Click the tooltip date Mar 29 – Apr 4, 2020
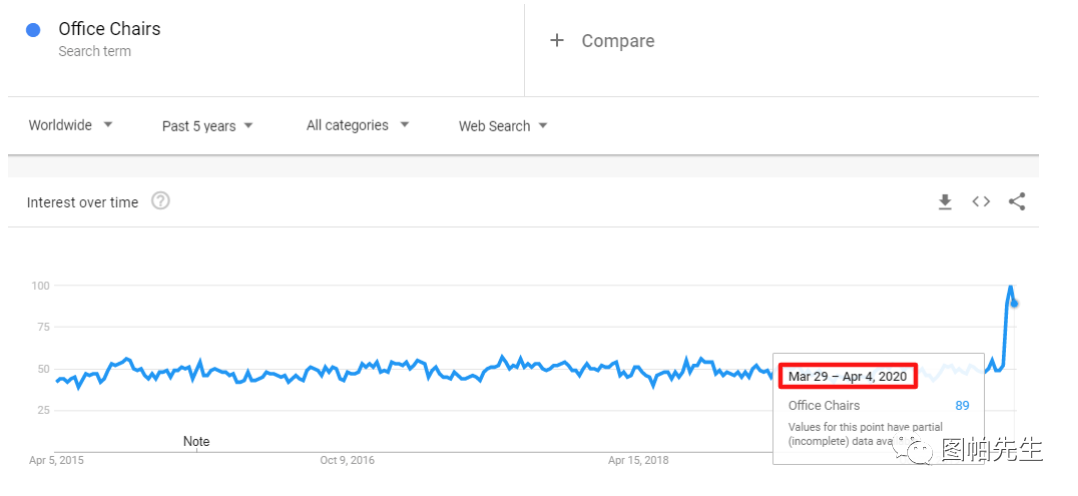This screenshot has width=1078, height=496. pyautogui.click(x=847, y=376)
